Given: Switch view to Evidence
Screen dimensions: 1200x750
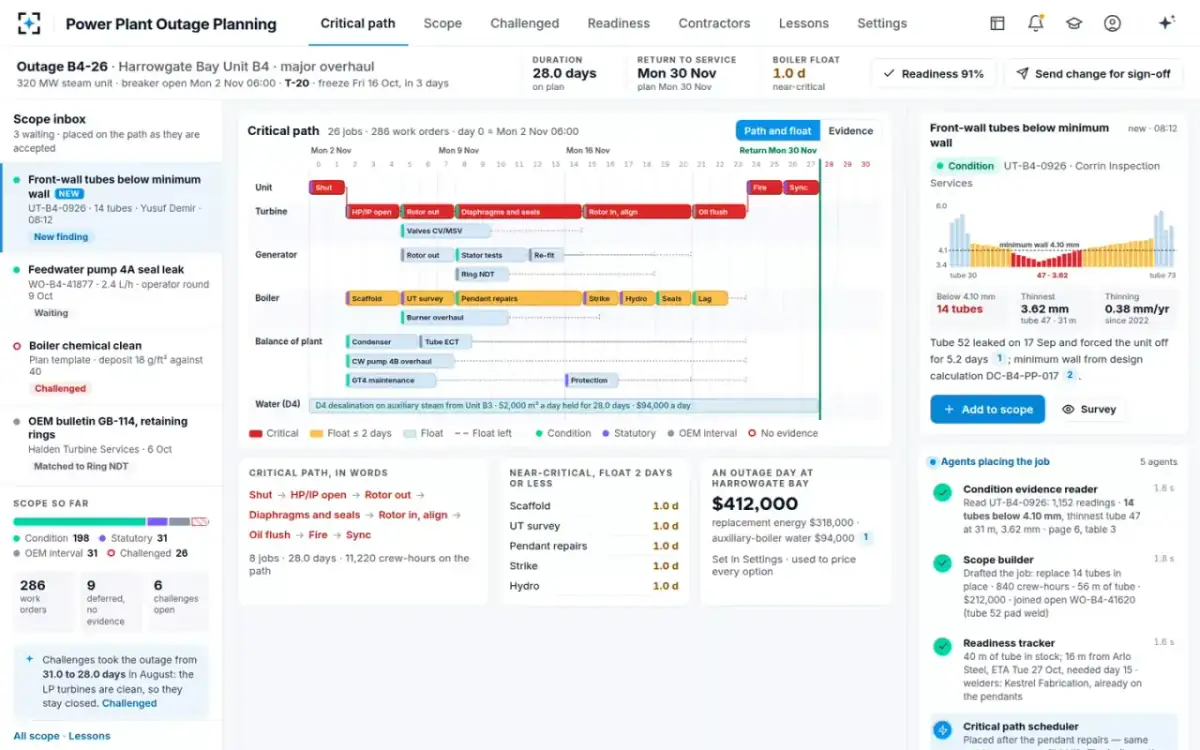Looking at the screenshot, I should point(851,131).
